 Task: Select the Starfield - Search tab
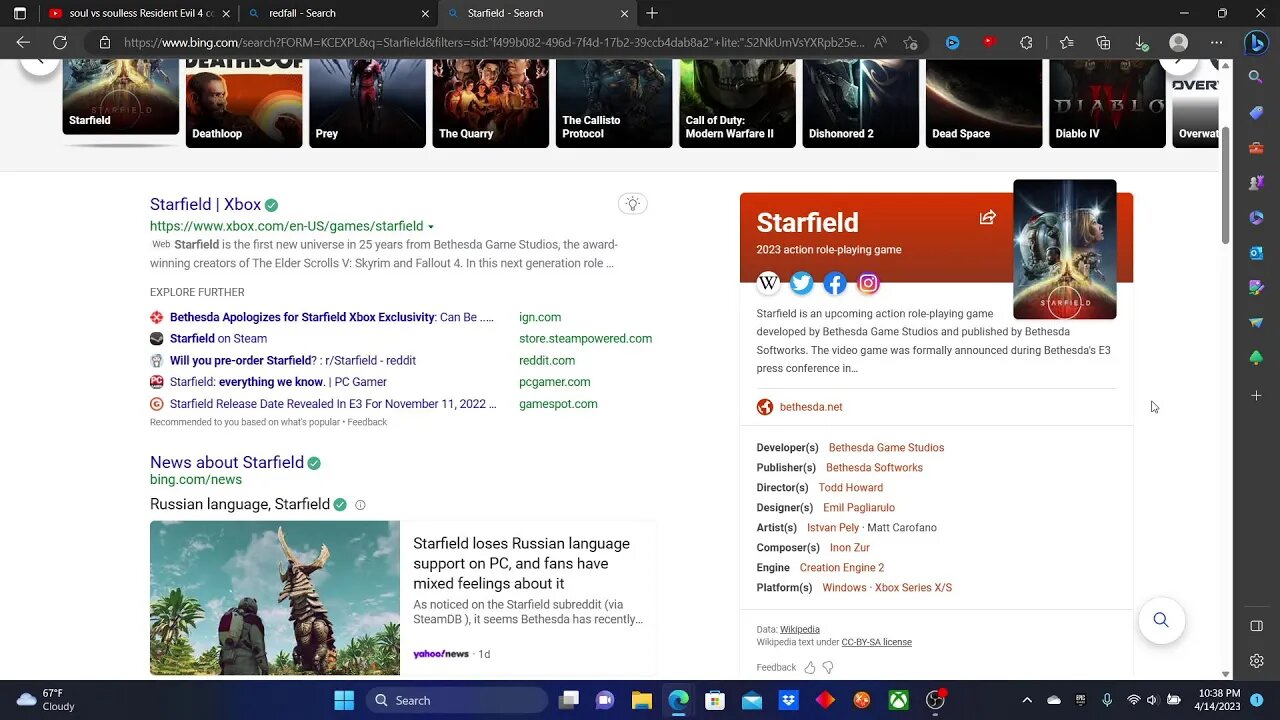(539, 13)
